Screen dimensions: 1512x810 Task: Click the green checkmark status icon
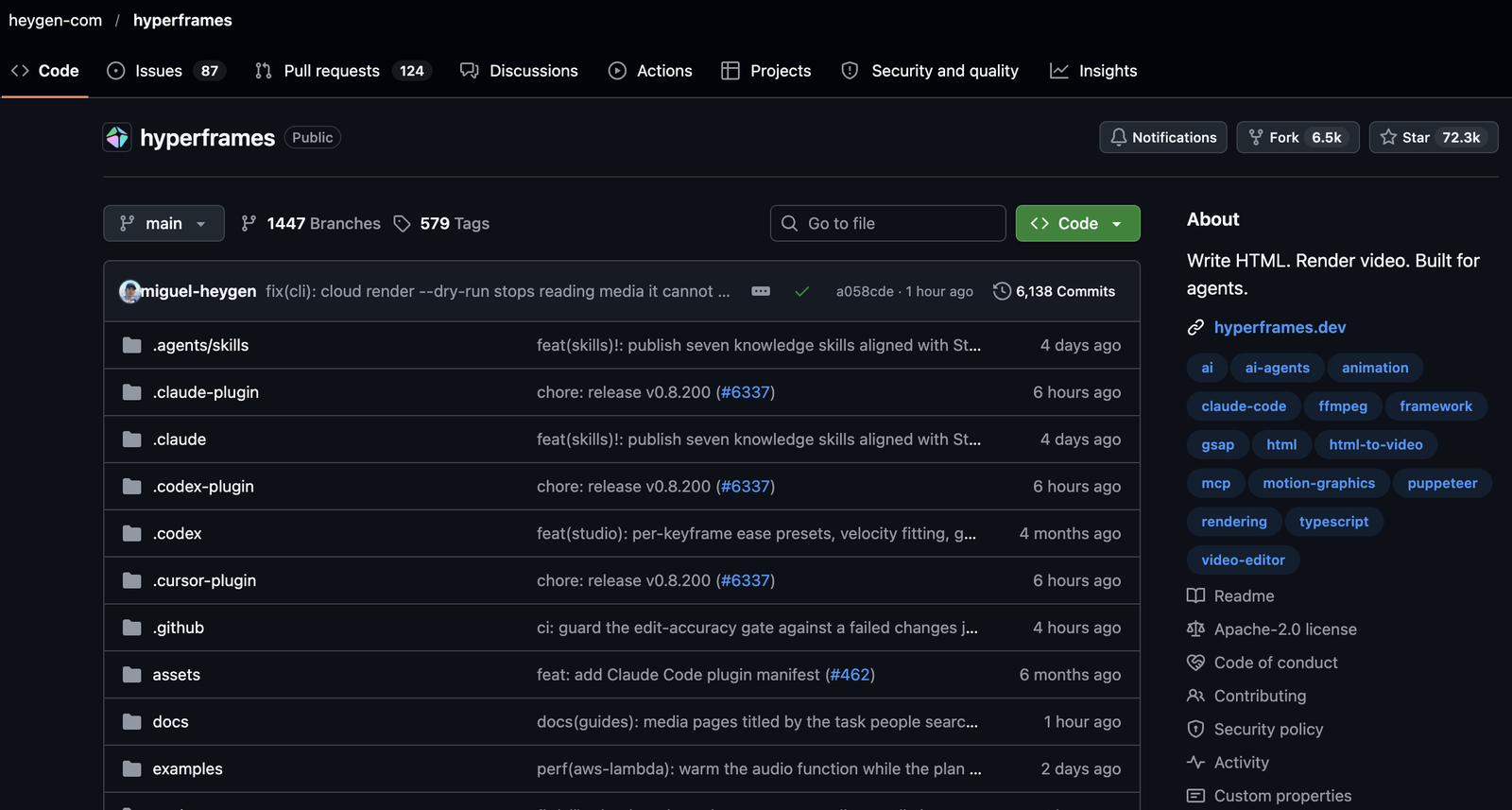(802, 291)
